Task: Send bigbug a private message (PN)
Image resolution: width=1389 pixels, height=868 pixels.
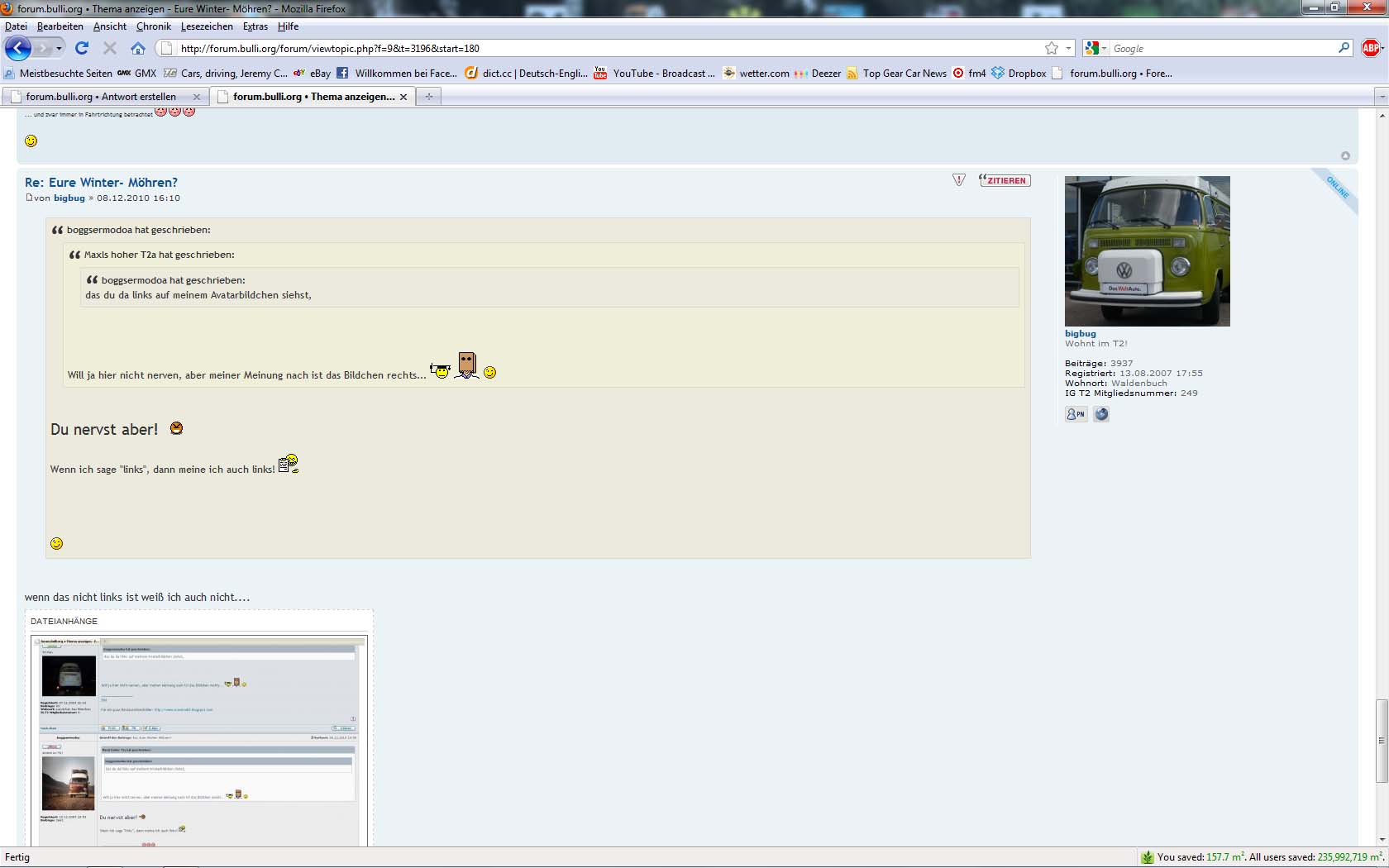Action: click(x=1076, y=414)
